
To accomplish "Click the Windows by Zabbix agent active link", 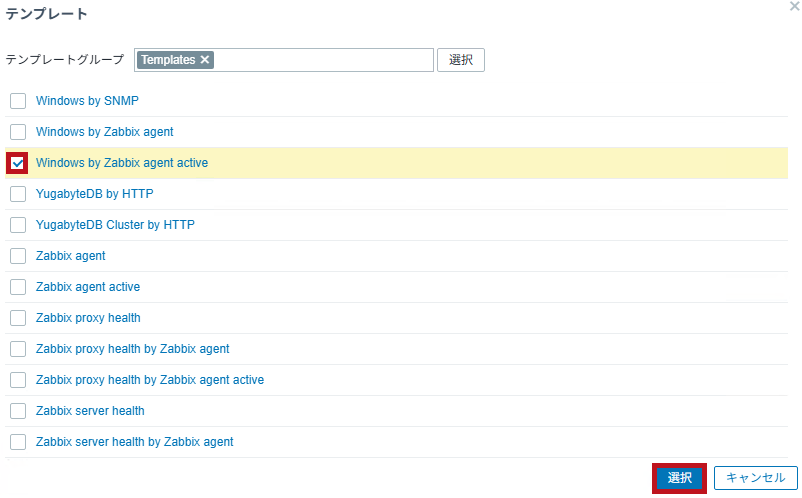I will coord(122,163).
